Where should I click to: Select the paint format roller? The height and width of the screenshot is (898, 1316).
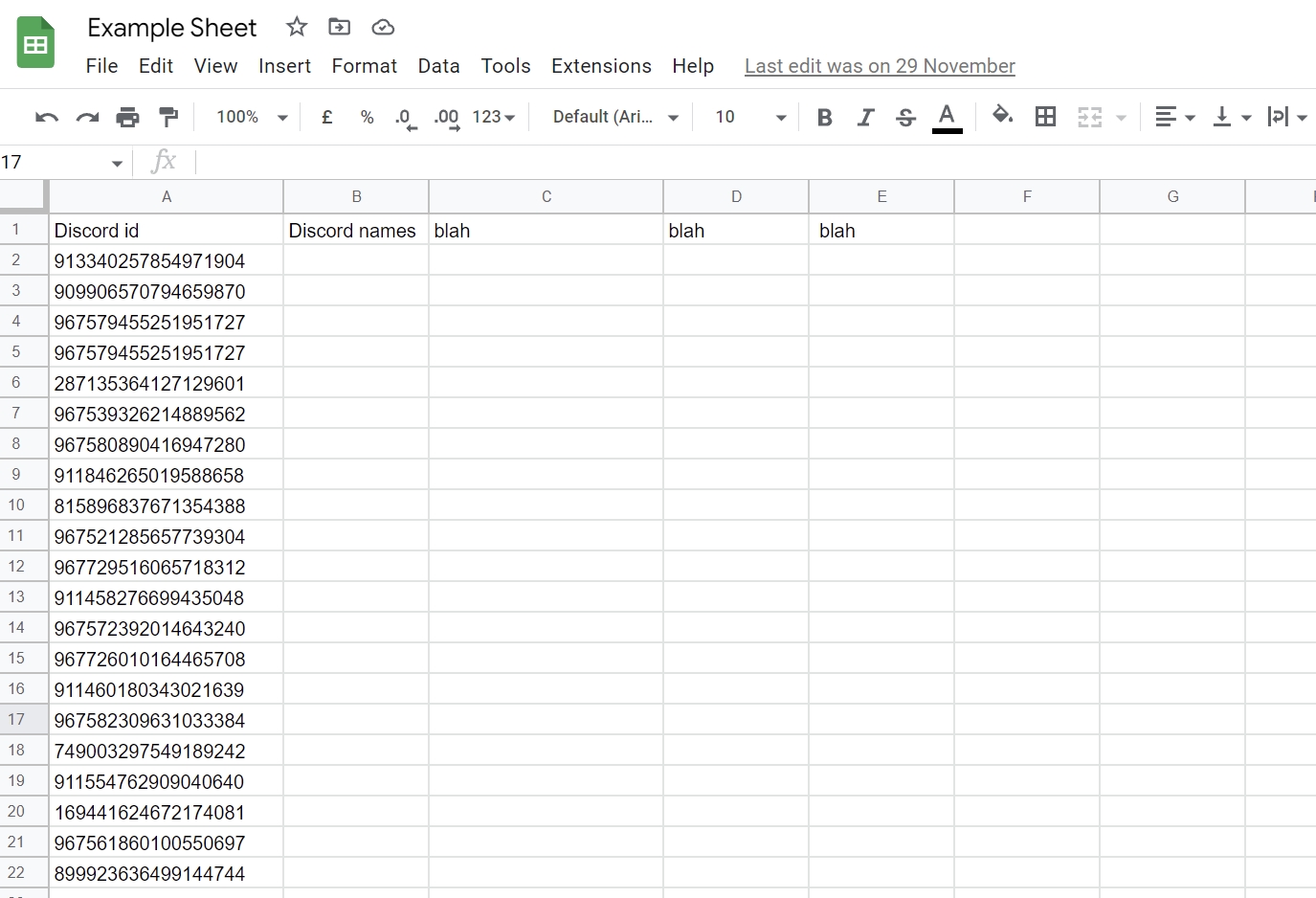(x=168, y=117)
